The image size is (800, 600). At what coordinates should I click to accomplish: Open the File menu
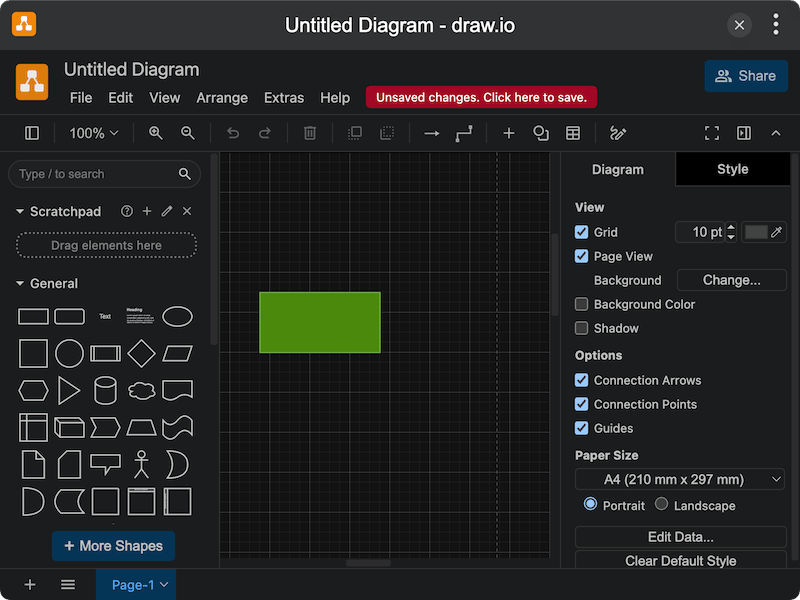coord(81,97)
